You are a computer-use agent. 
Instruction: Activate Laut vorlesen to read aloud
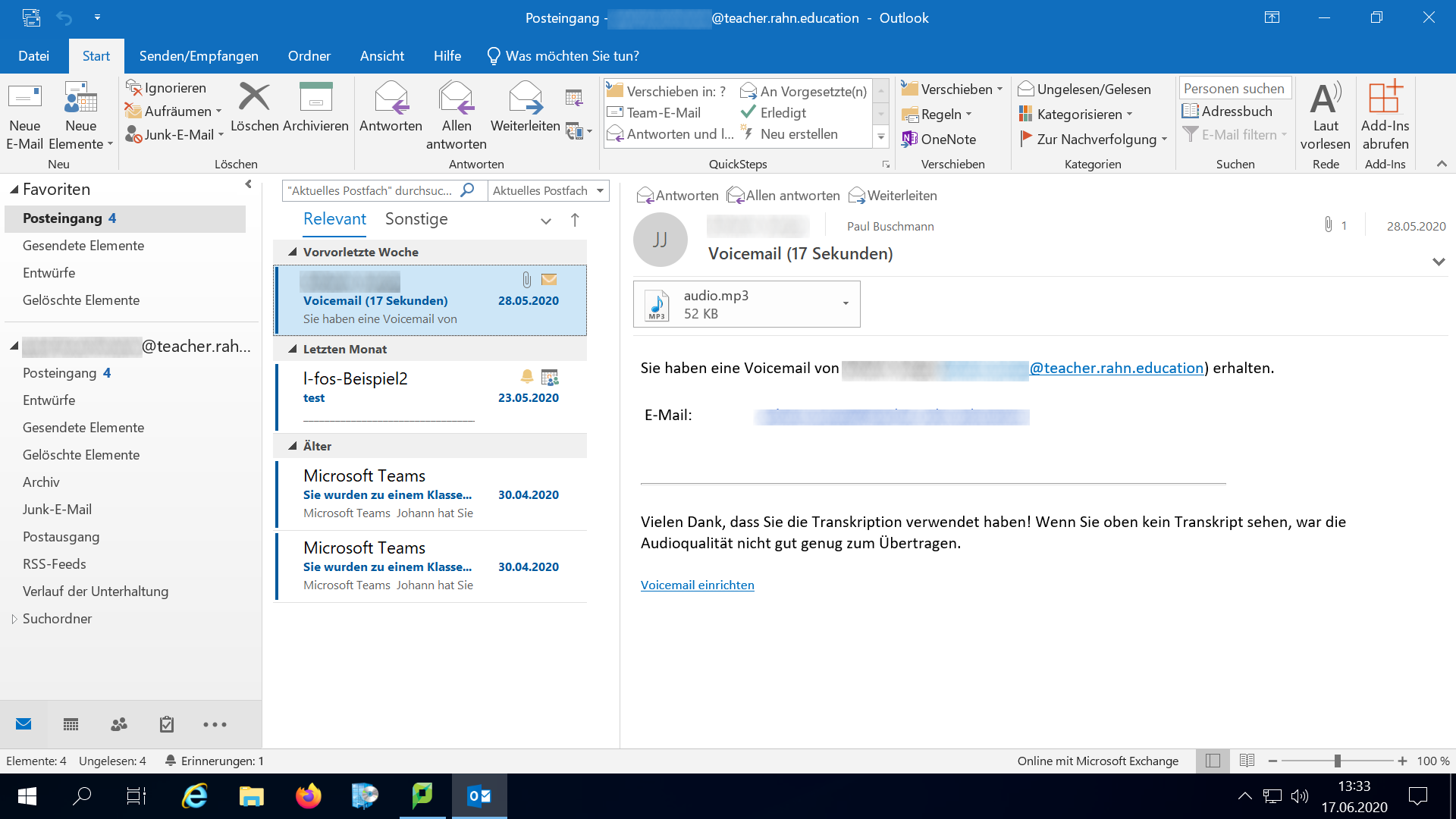[x=1325, y=114]
